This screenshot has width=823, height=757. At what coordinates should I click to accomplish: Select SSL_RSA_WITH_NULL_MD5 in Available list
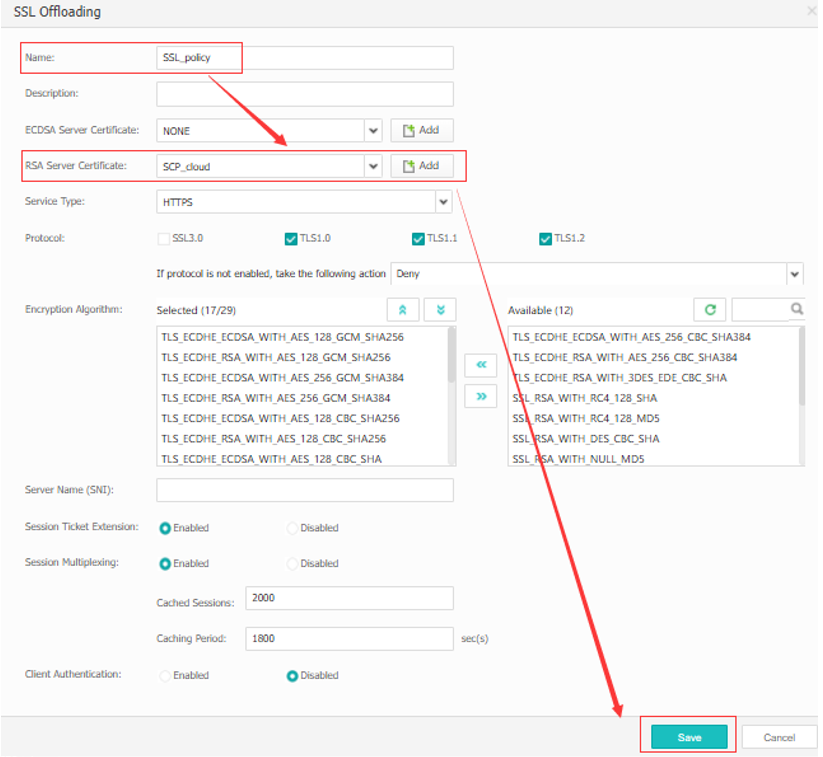tap(578, 459)
